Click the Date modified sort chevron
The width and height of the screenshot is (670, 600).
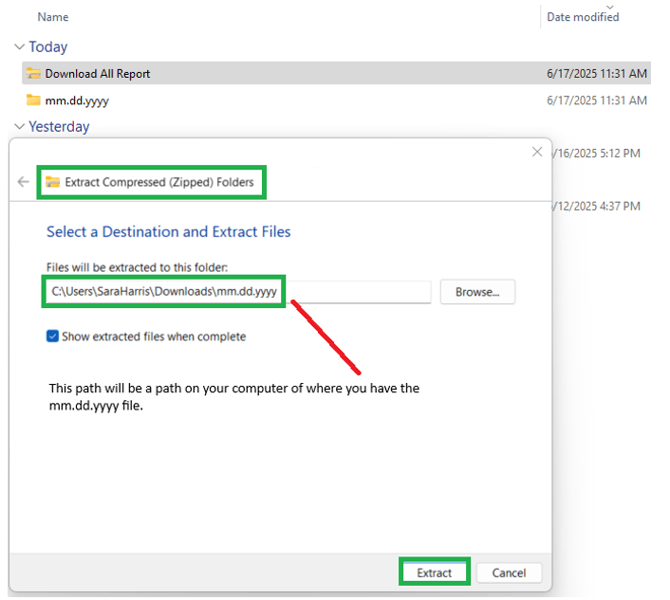(610, 7)
